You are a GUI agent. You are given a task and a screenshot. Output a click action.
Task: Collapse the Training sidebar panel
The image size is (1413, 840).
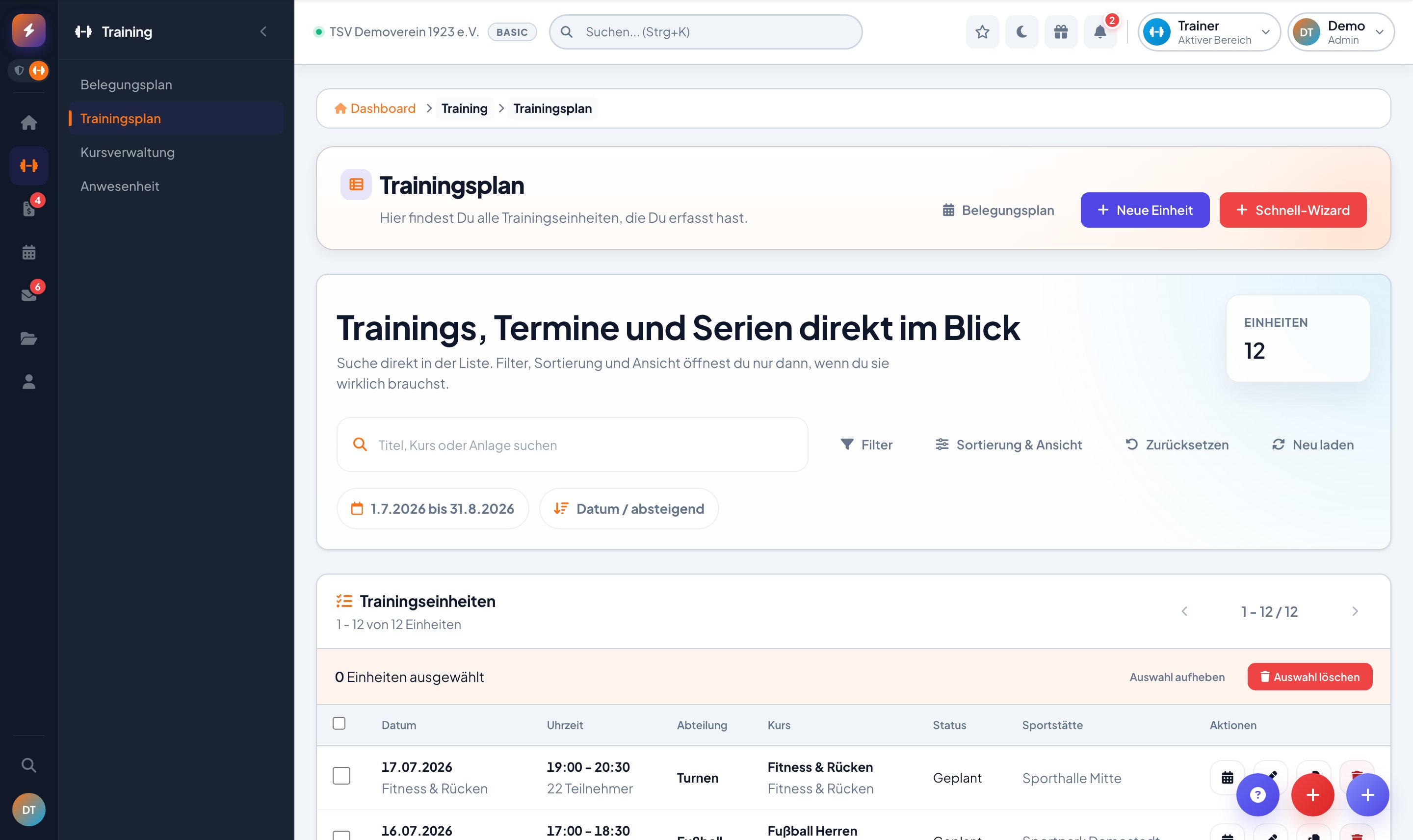(x=263, y=32)
